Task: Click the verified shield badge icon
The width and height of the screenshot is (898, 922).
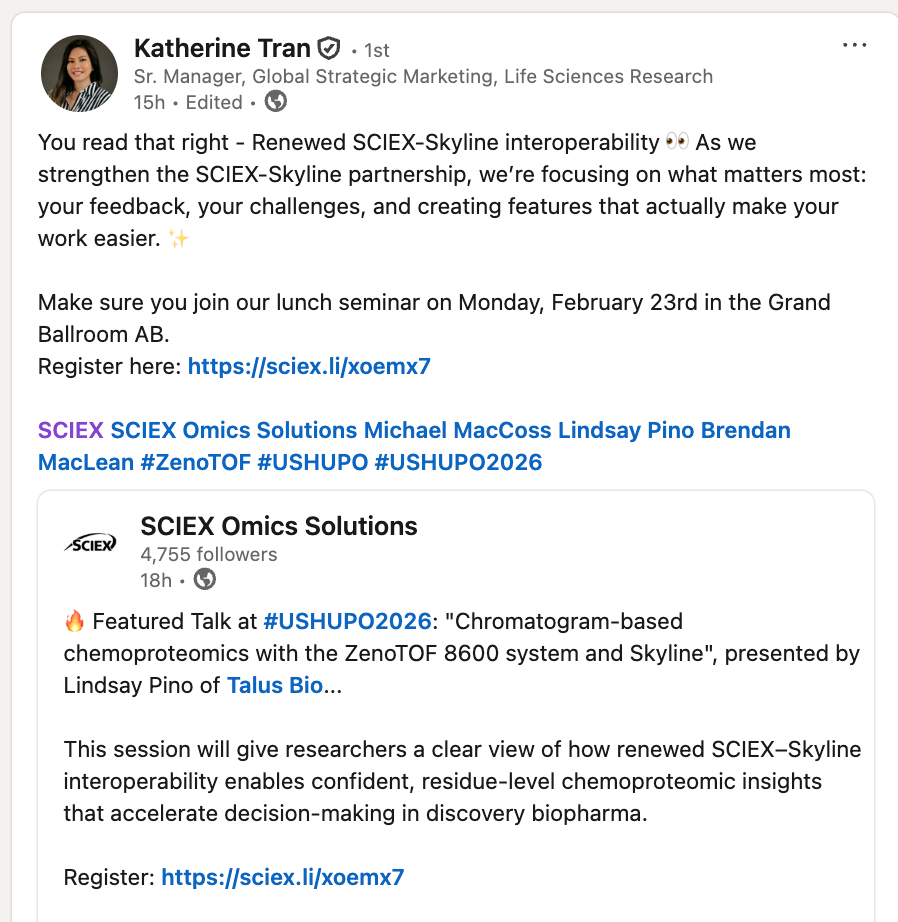Action: (x=328, y=48)
